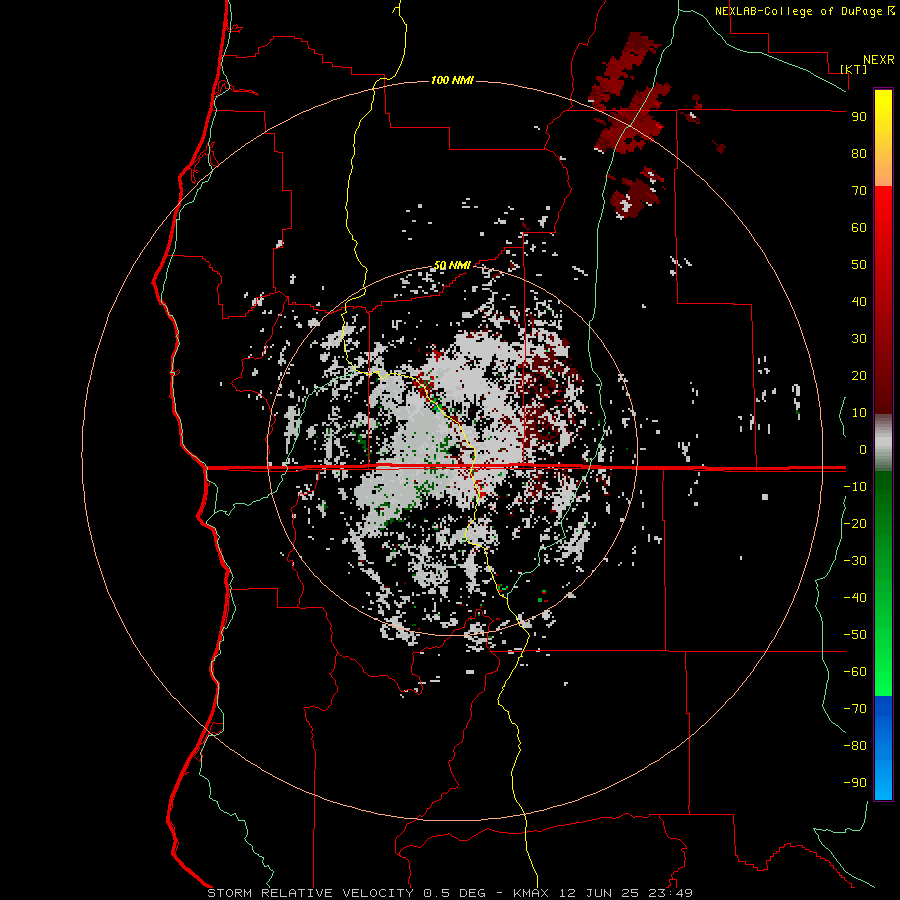The width and height of the screenshot is (900, 900).
Task: Click the Storm Relative Velocity product title text
Action: click(x=310, y=893)
